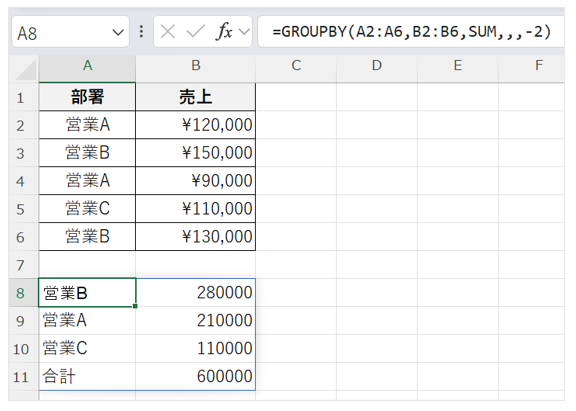The height and width of the screenshot is (411, 576).
Task: Select cell with ¥150,000
Action: tap(195, 153)
